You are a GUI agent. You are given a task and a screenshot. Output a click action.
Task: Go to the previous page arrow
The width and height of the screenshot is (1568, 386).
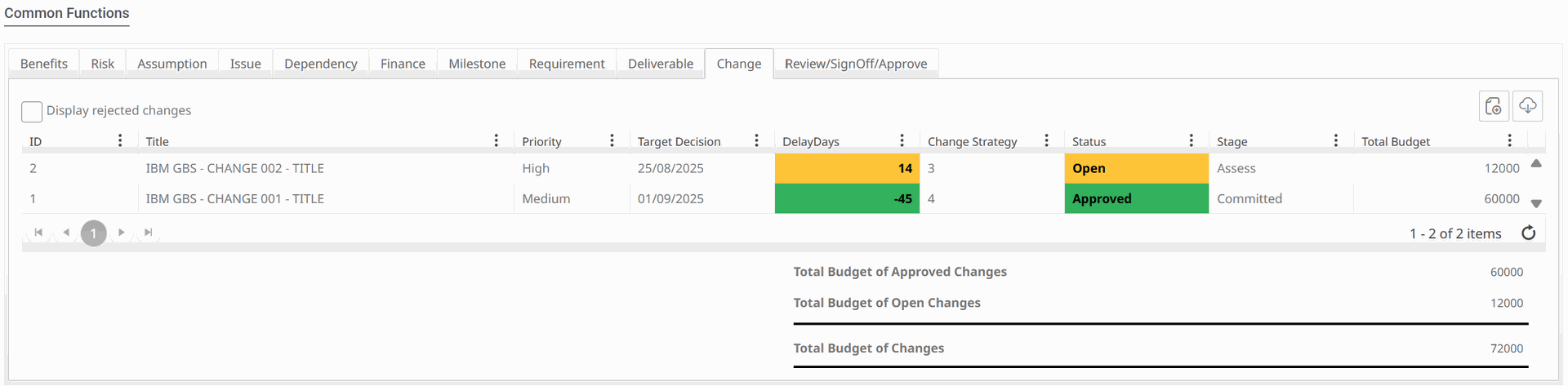[66, 233]
